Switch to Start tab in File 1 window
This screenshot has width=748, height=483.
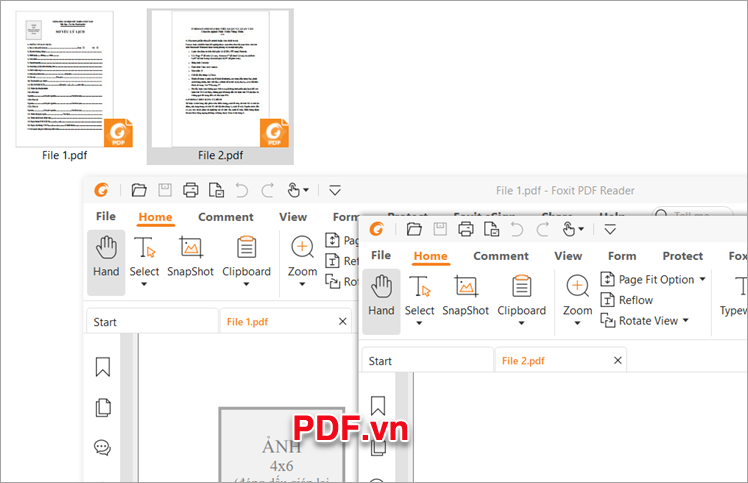click(x=152, y=322)
